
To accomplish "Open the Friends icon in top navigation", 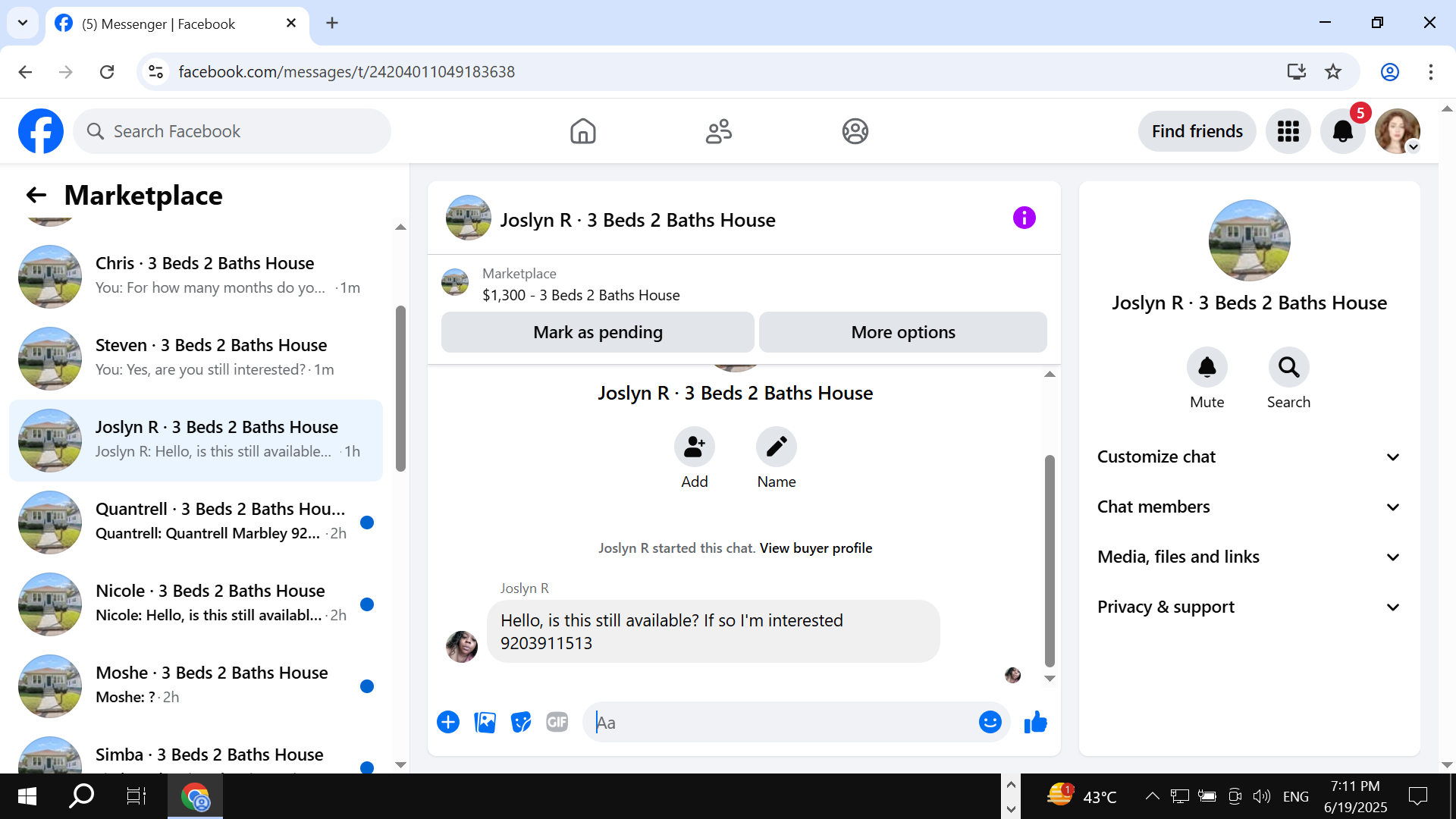I will point(718,131).
